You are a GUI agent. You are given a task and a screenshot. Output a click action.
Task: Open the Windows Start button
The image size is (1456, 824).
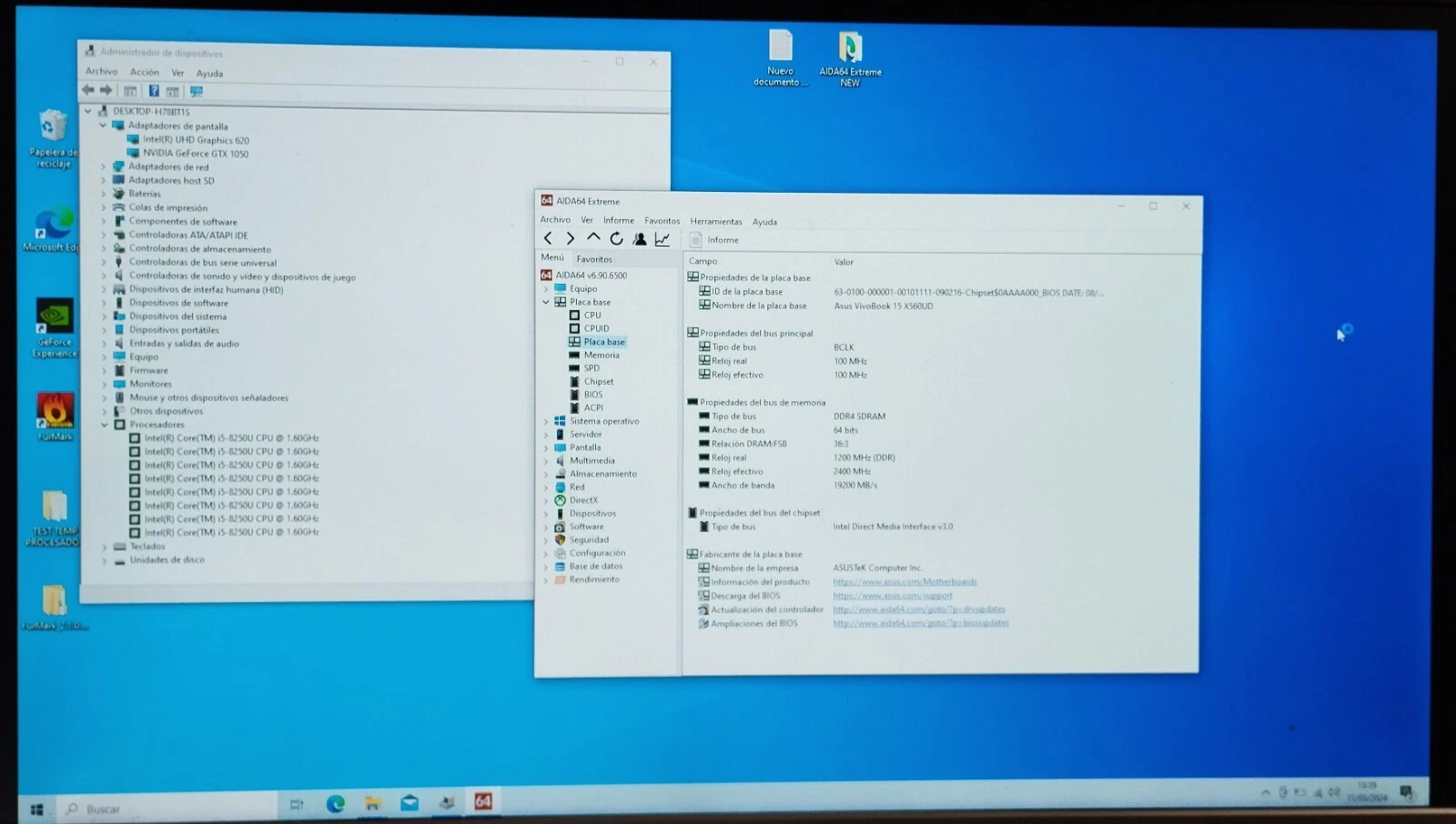click(x=37, y=809)
